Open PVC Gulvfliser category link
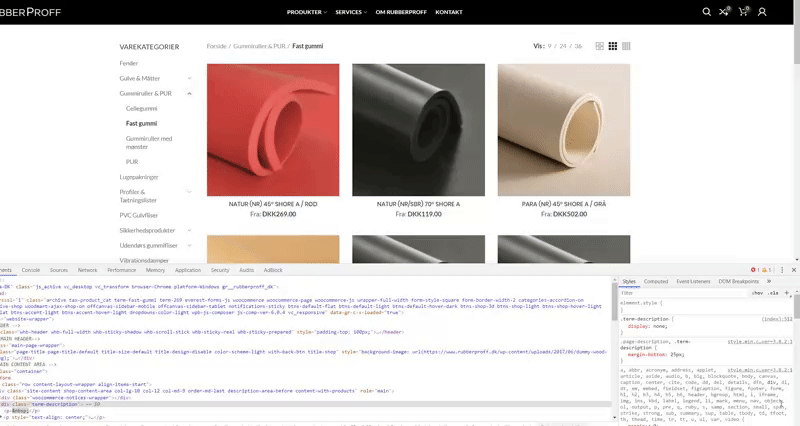The width and height of the screenshot is (800, 426). click(138, 215)
